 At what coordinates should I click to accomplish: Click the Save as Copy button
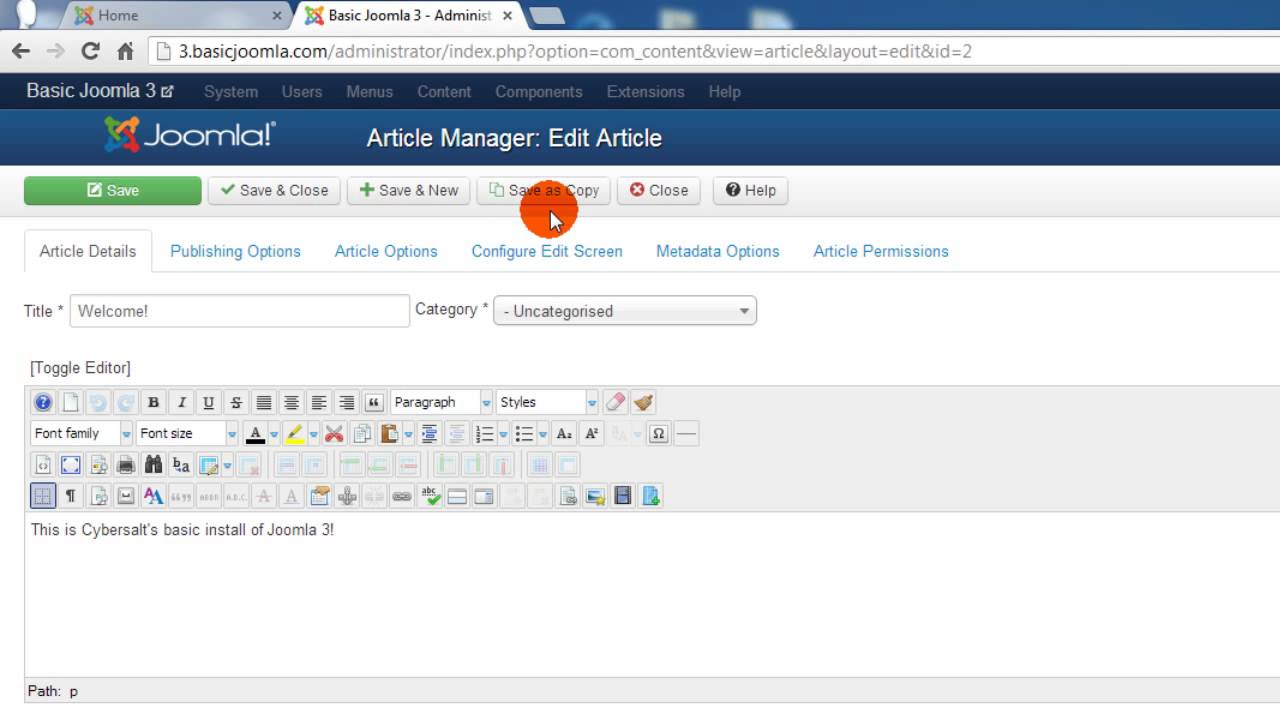coord(544,190)
